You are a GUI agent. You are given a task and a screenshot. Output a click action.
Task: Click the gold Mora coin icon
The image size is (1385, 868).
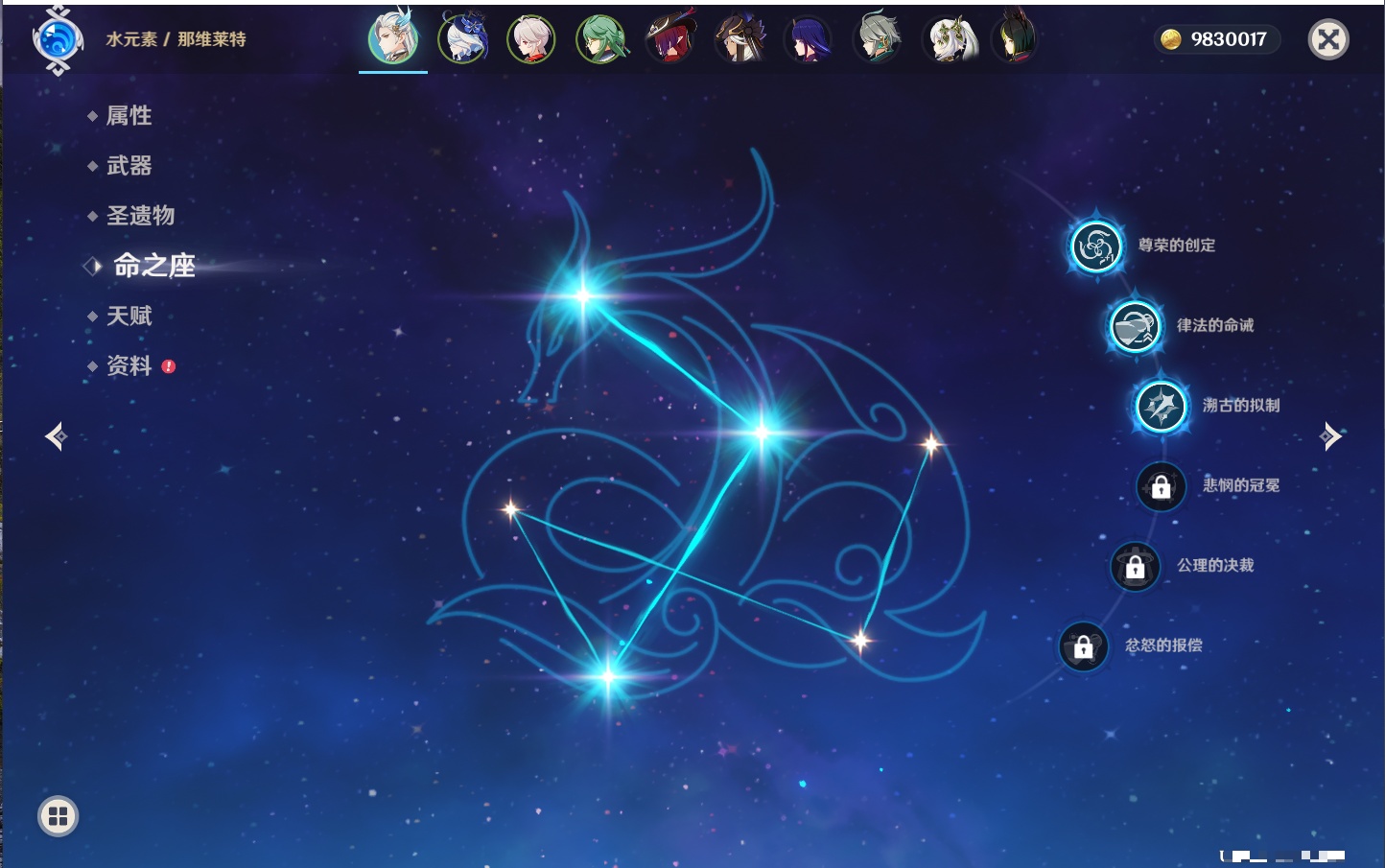(1170, 39)
